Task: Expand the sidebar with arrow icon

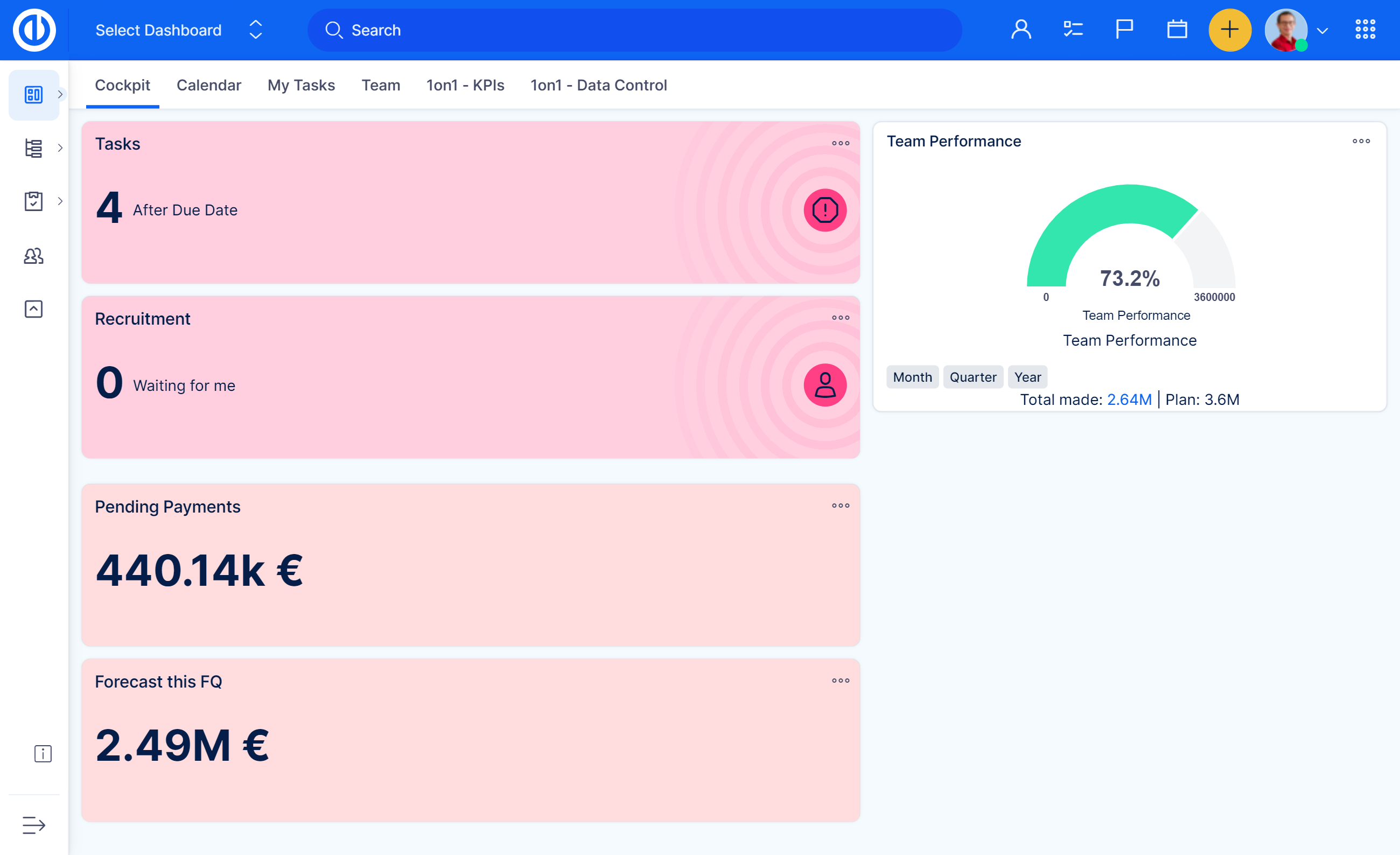Action: click(x=33, y=824)
